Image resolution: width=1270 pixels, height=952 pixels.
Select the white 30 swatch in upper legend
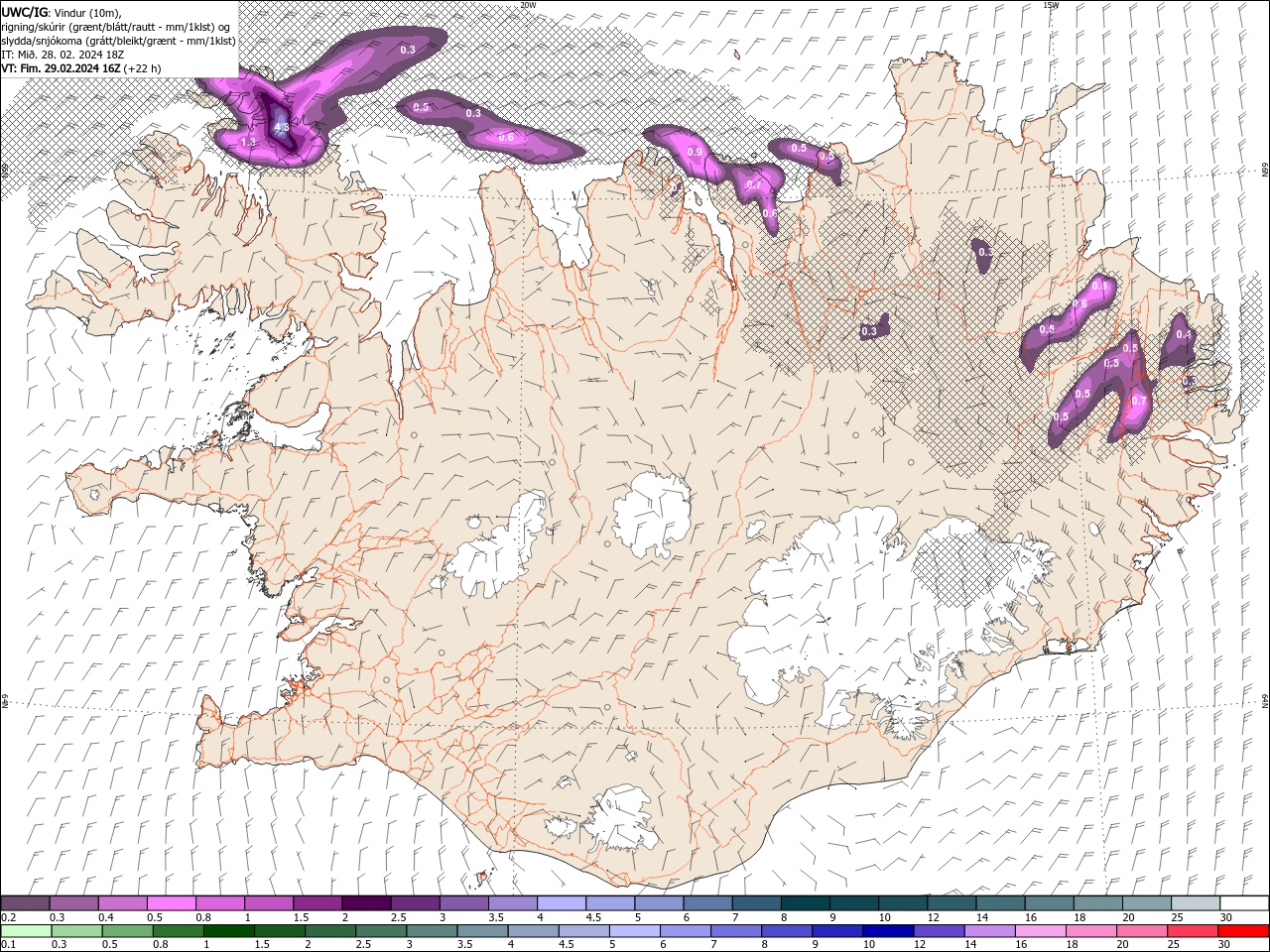[x=1243, y=903]
